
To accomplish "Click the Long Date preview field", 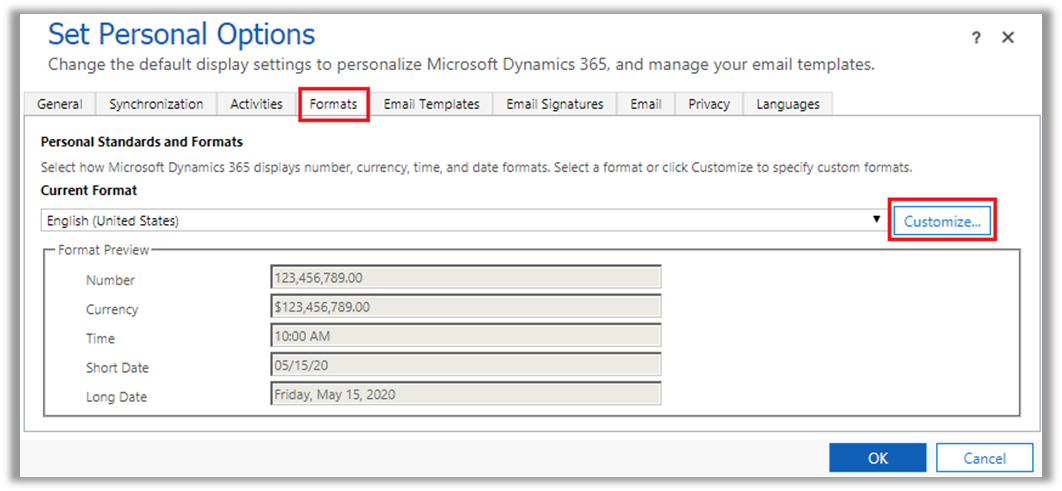I will pyautogui.click(x=465, y=394).
